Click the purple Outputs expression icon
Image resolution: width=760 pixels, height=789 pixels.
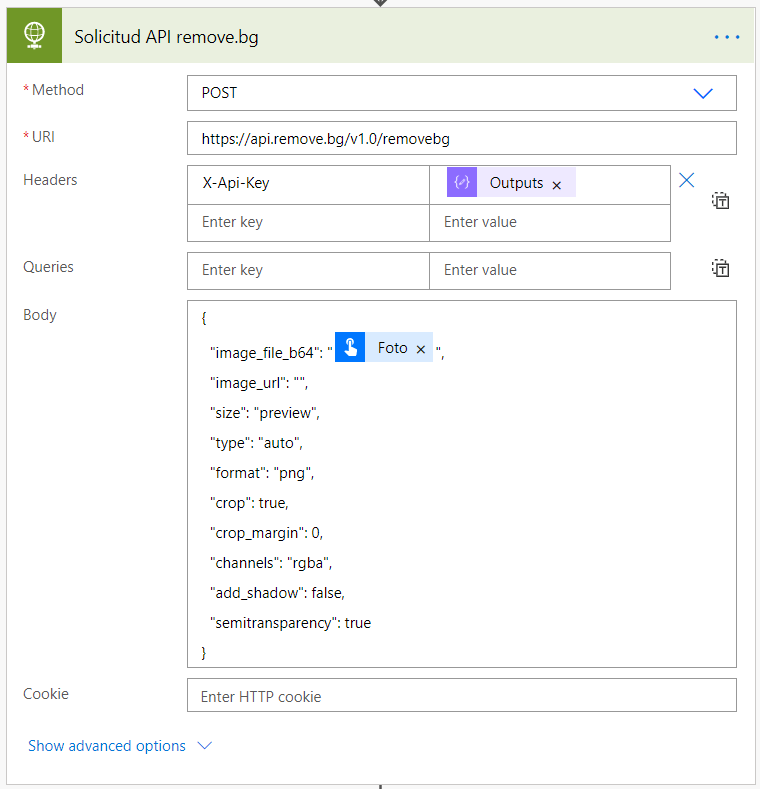(x=462, y=183)
